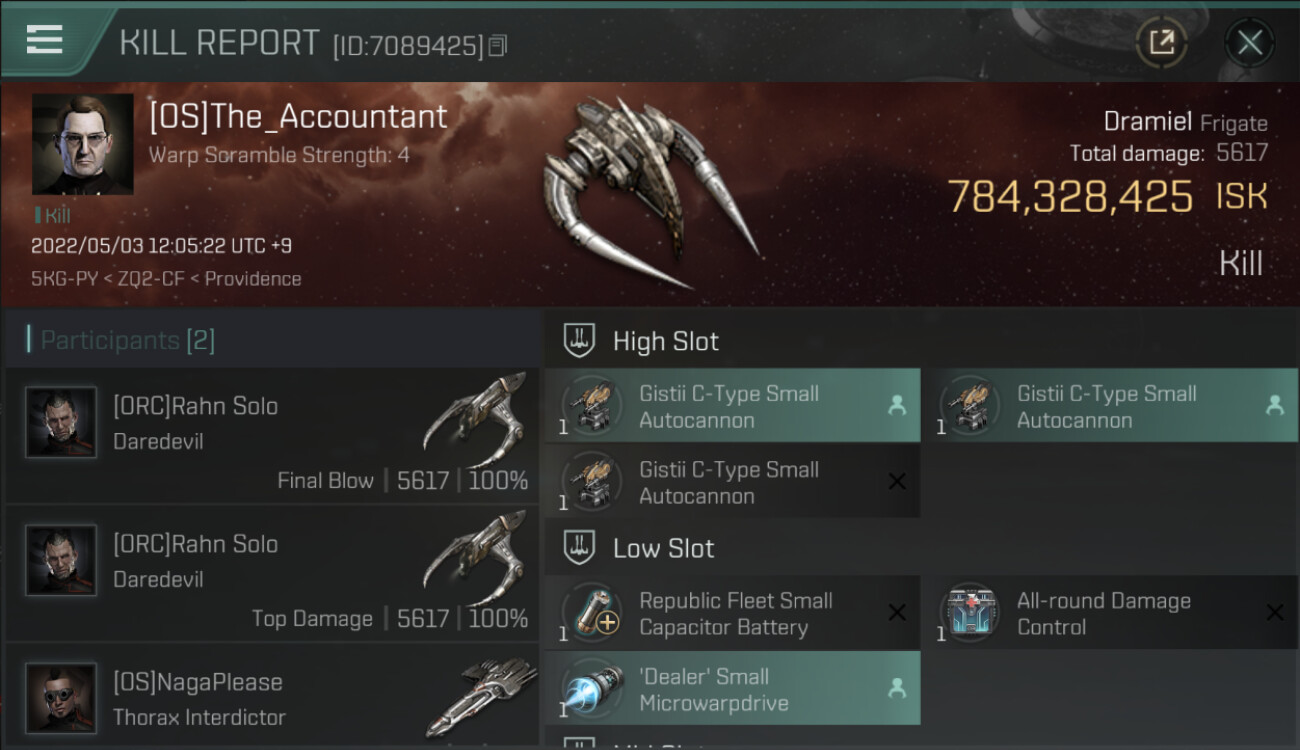Click the person icon on the Microwarpdrive row

coord(897,688)
